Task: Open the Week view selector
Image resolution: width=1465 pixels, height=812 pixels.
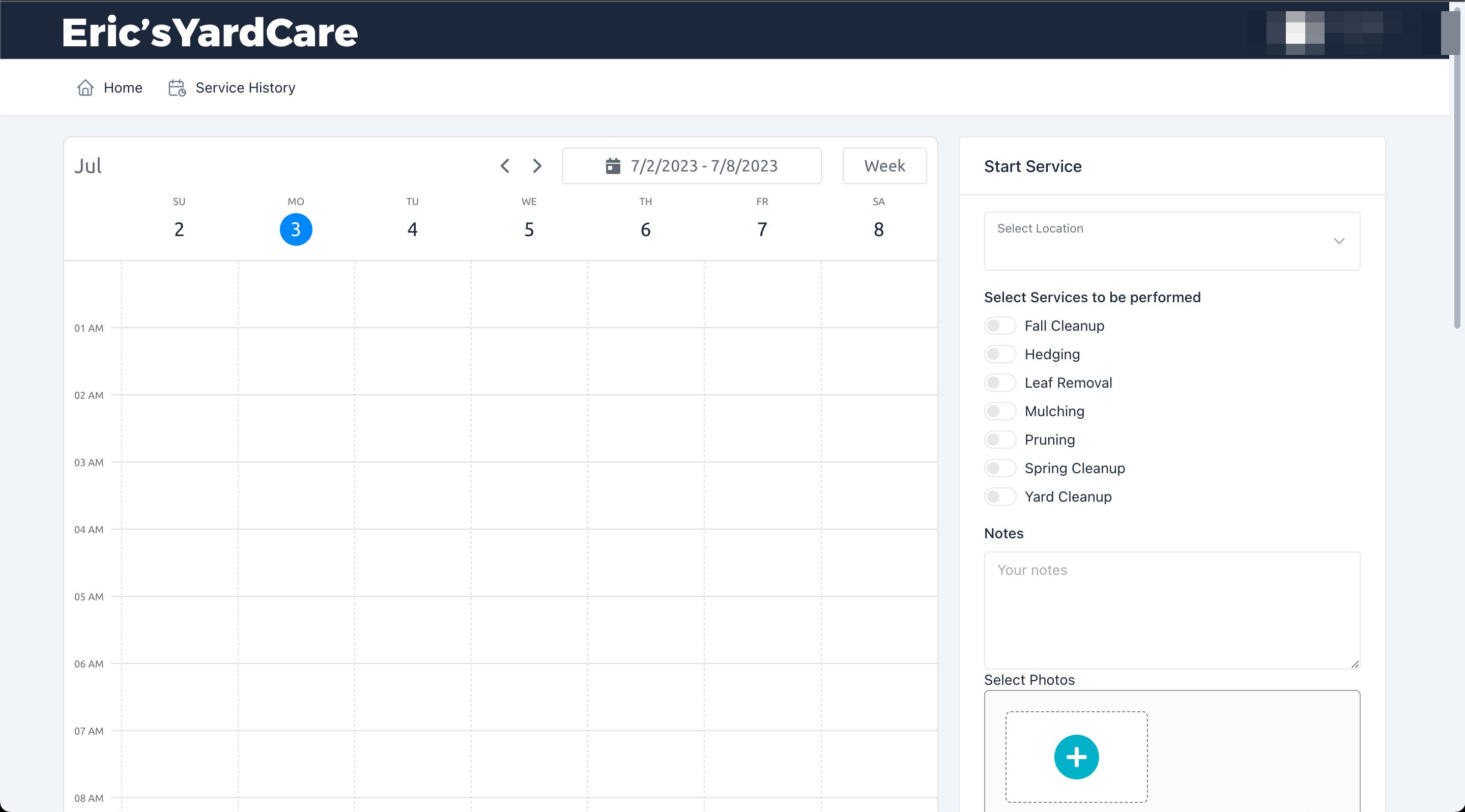Action: (x=884, y=166)
